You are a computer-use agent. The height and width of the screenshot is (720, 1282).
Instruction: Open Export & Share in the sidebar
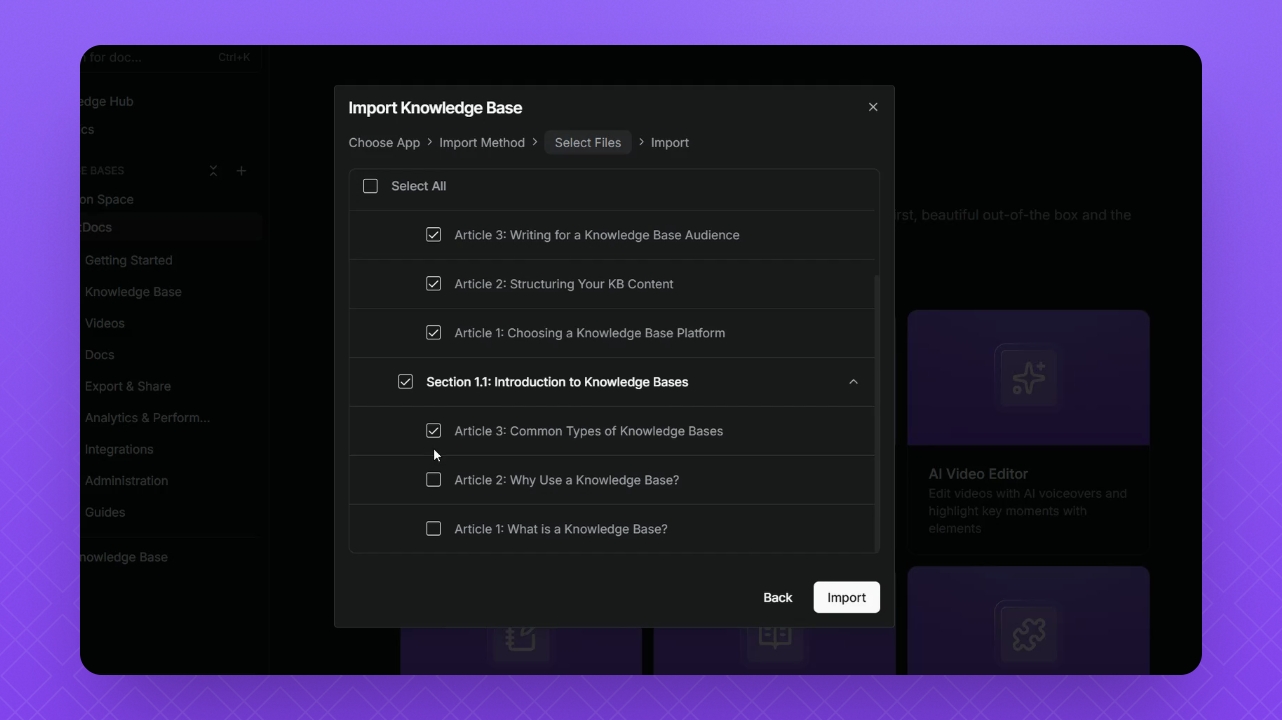pyautogui.click(x=128, y=386)
